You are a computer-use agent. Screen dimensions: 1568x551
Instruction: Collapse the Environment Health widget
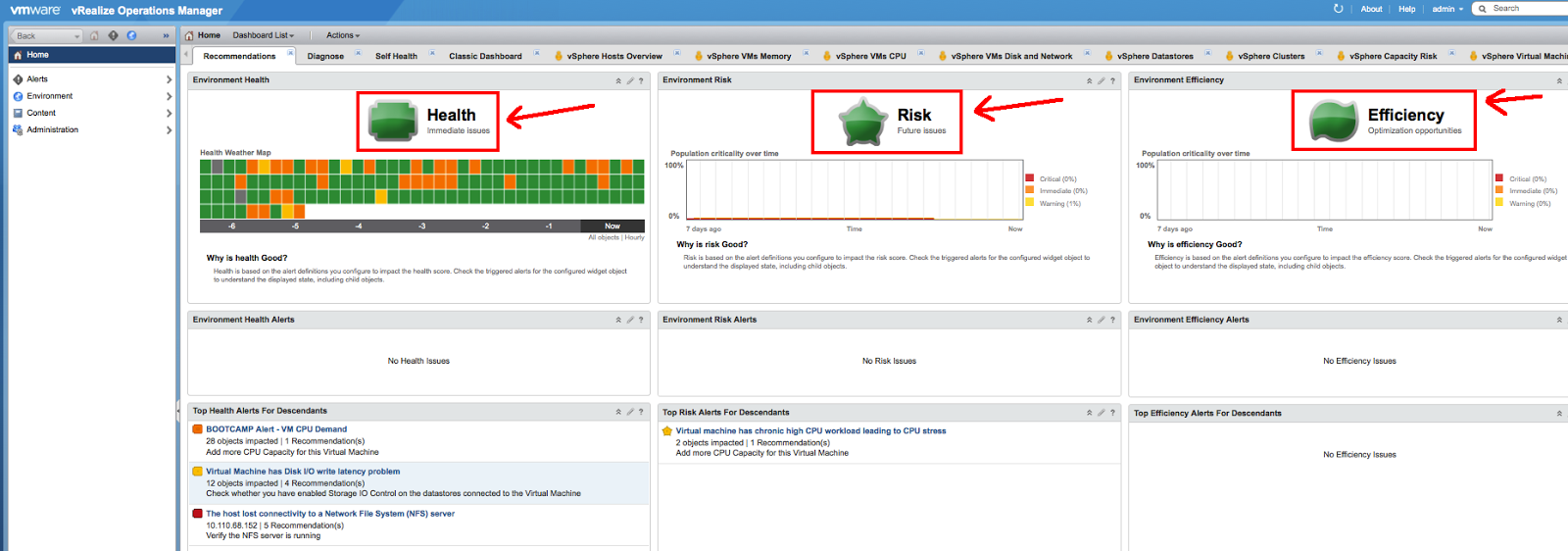(618, 80)
